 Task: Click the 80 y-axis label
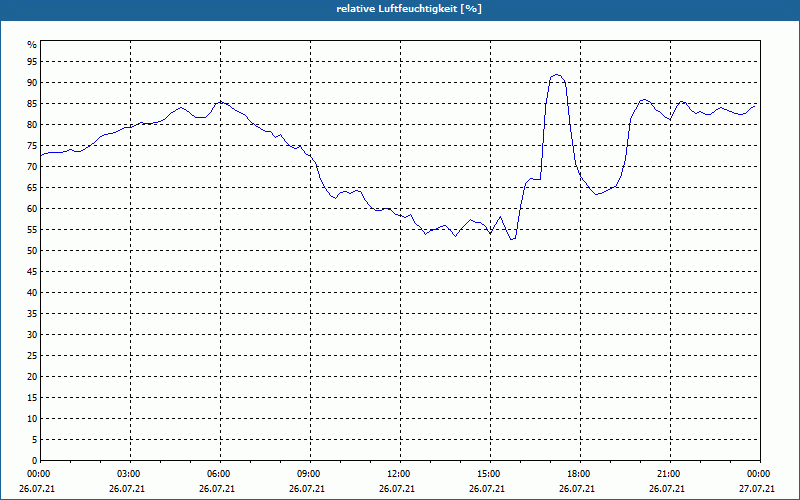(x=32, y=124)
